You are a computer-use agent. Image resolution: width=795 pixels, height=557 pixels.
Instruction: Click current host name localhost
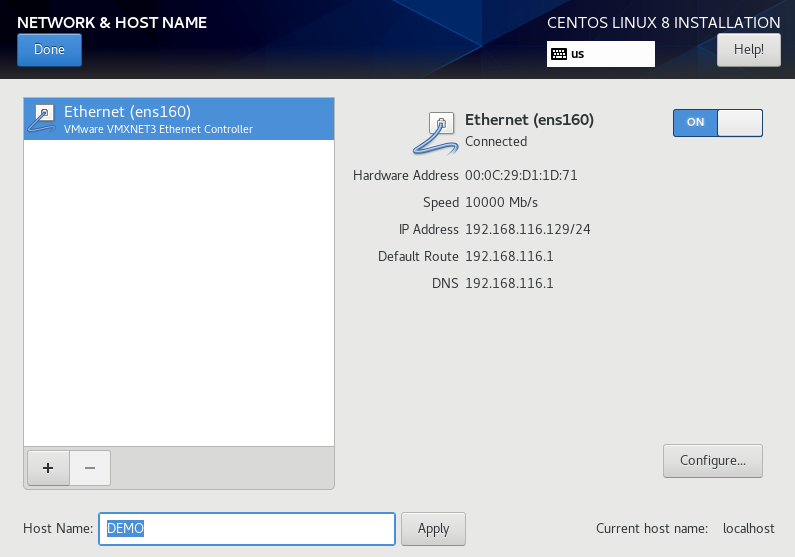tap(748, 528)
